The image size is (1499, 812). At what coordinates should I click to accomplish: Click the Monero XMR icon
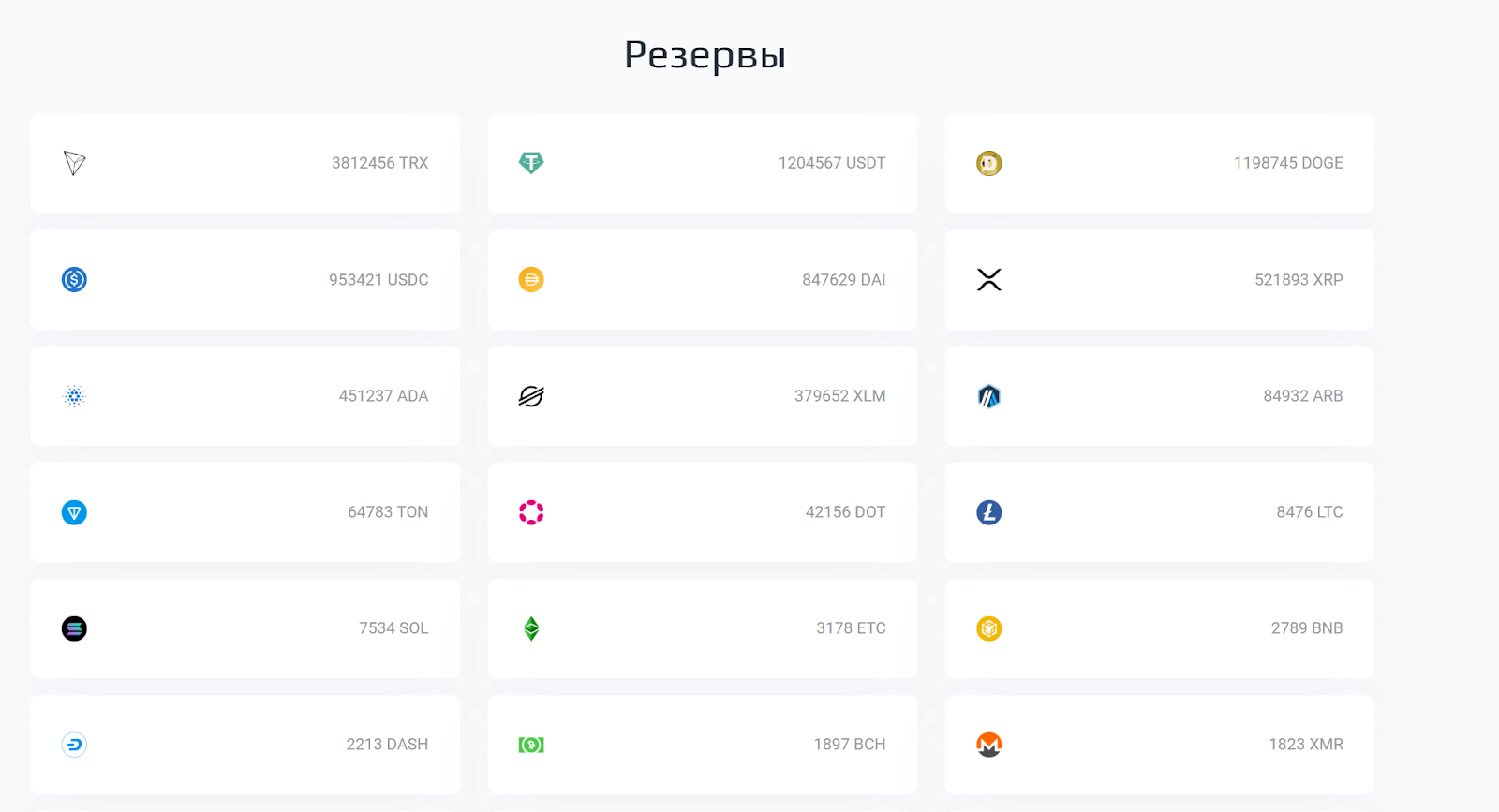coord(988,744)
